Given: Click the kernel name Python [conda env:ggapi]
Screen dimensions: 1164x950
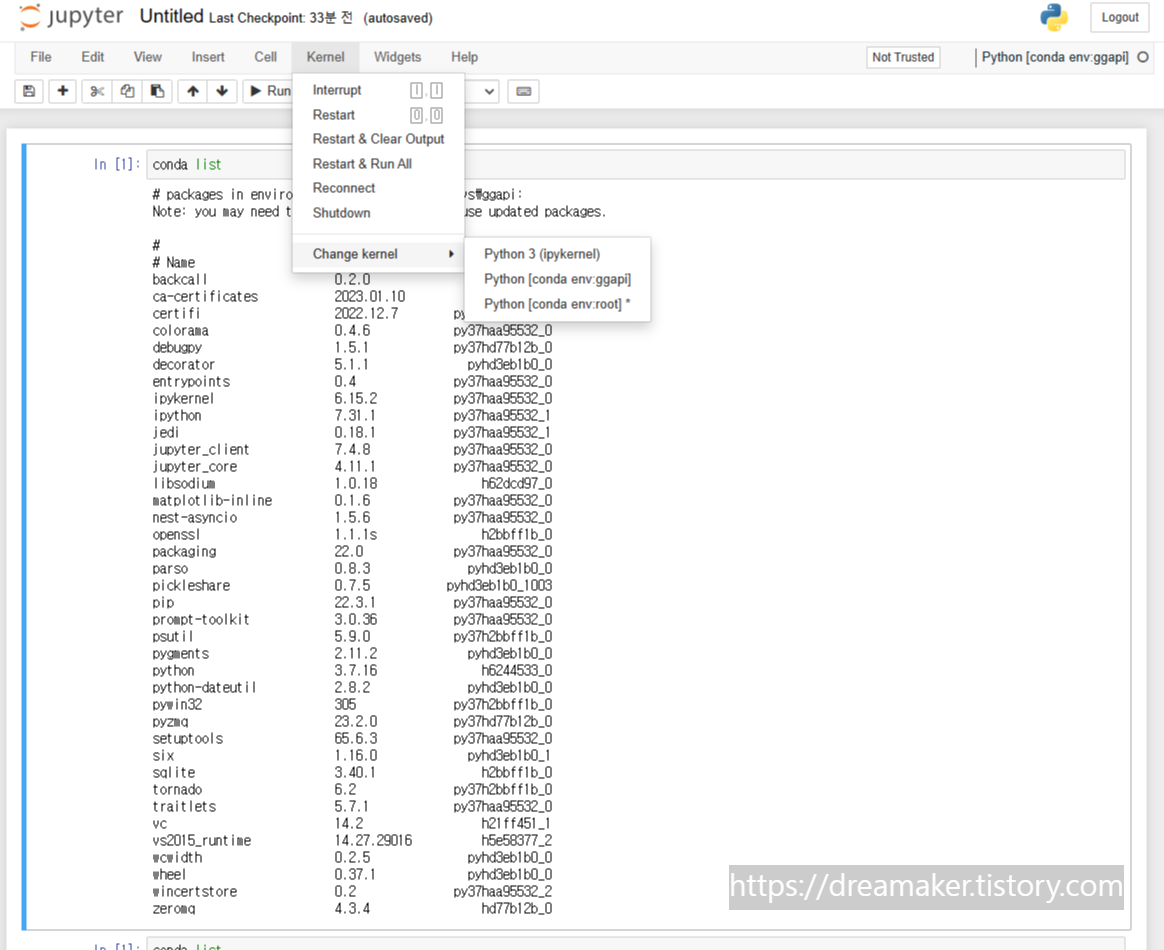Looking at the screenshot, I should (1055, 57).
